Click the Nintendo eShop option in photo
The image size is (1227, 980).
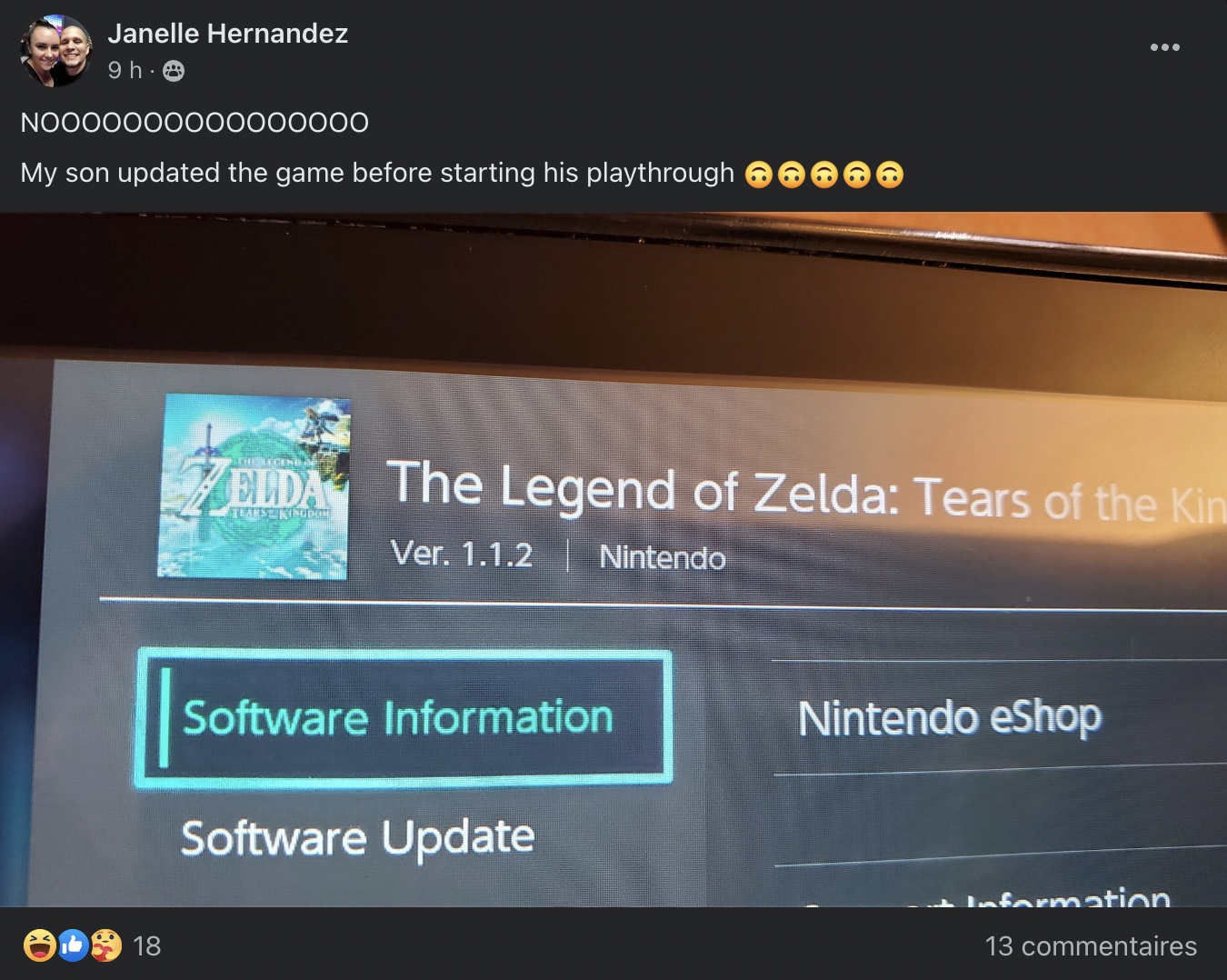pyautogui.click(x=950, y=717)
